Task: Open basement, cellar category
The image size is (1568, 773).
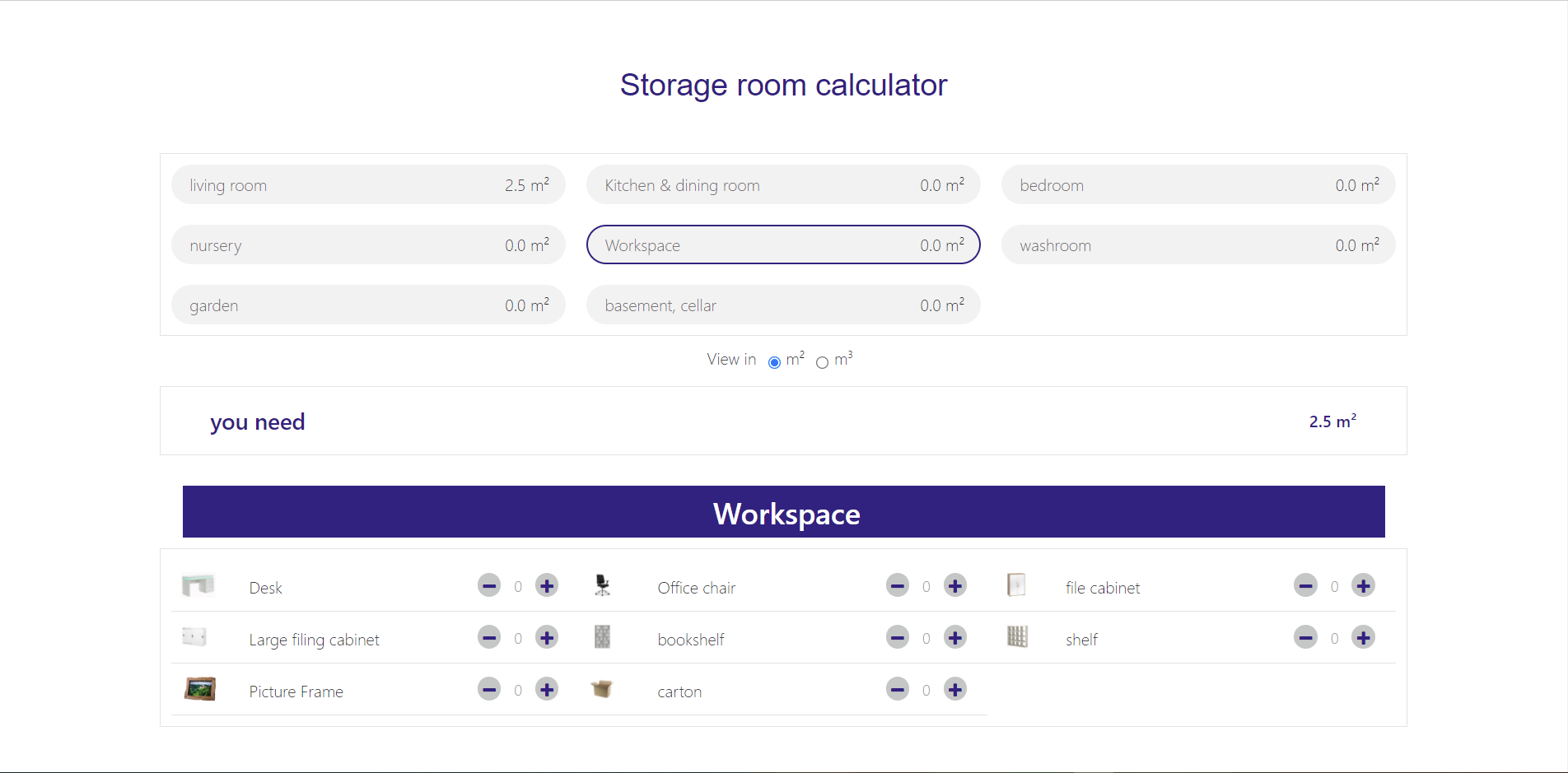Action: click(783, 305)
